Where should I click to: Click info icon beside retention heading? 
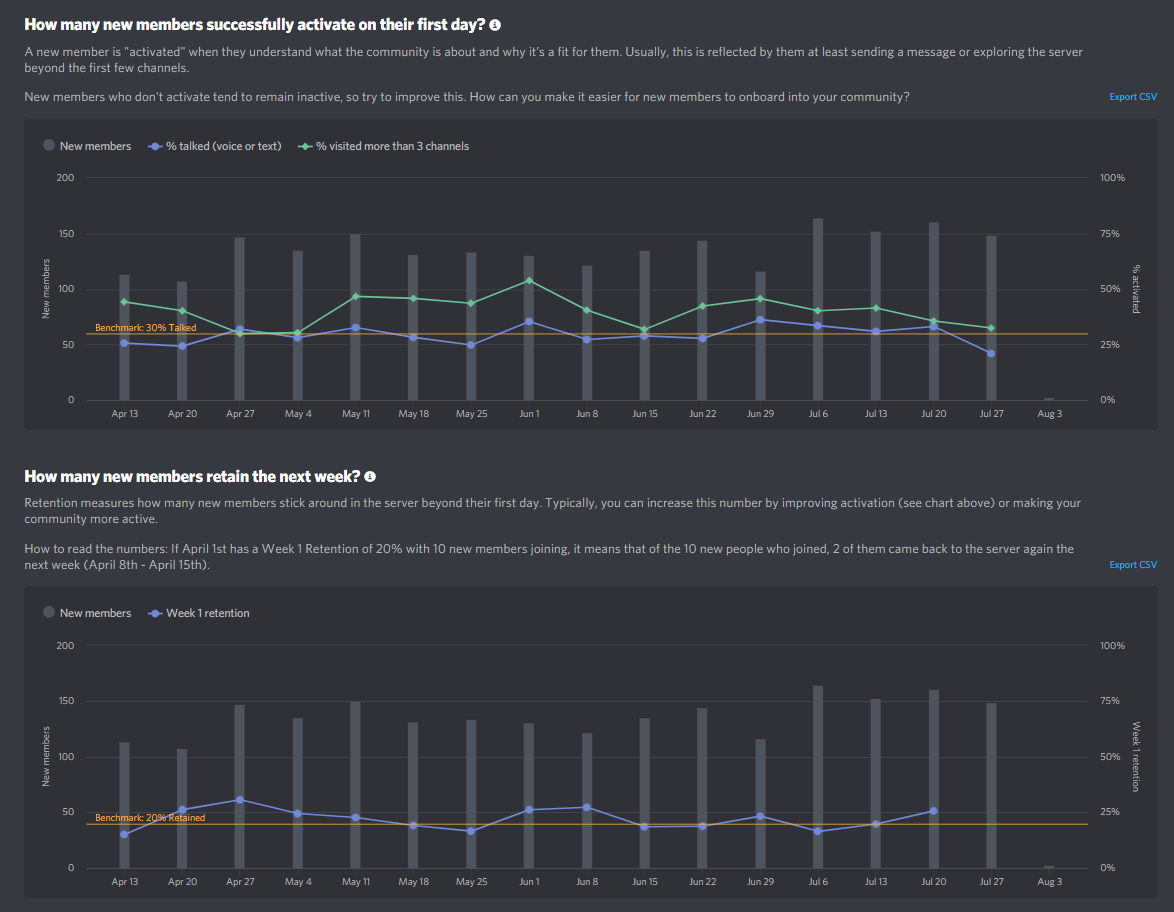tap(370, 477)
